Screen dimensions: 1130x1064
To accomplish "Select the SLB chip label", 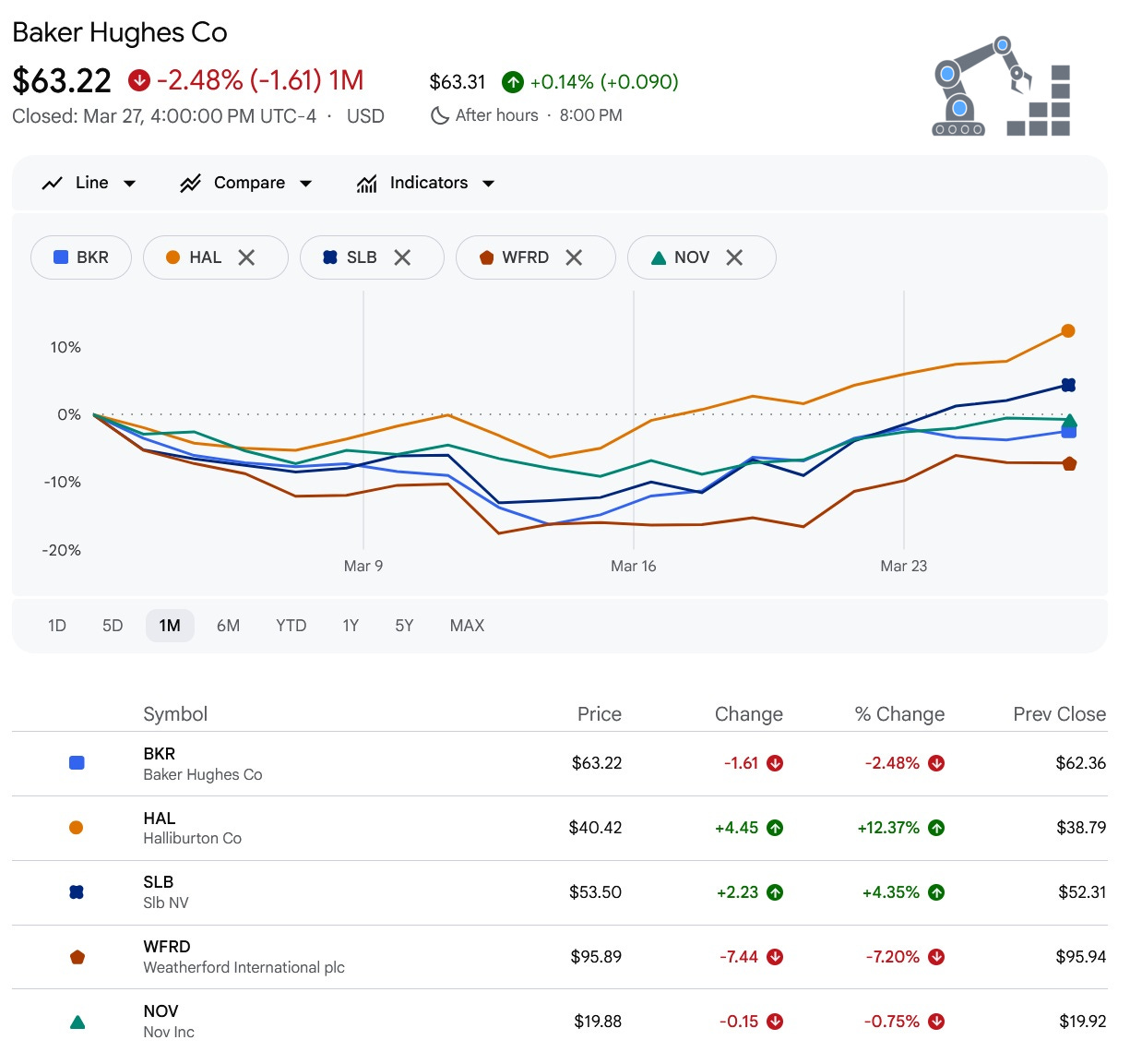I will coord(362,257).
